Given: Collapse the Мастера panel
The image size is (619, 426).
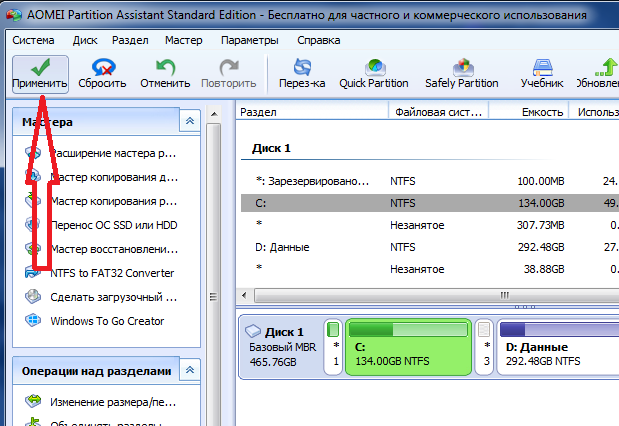Looking at the screenshot, I should click(190, 121).
